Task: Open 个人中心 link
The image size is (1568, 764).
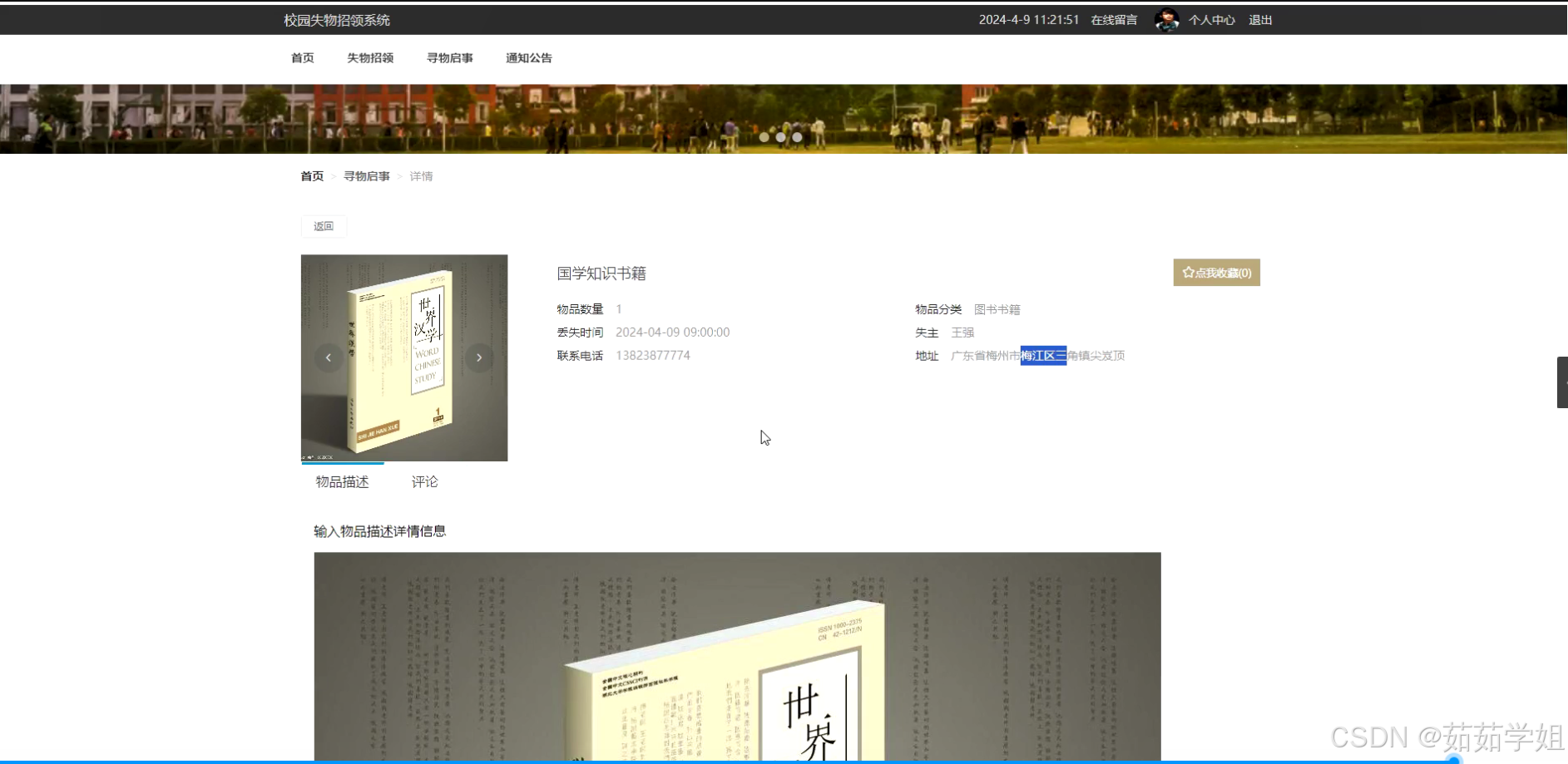Action: (x=1212, y=20)
